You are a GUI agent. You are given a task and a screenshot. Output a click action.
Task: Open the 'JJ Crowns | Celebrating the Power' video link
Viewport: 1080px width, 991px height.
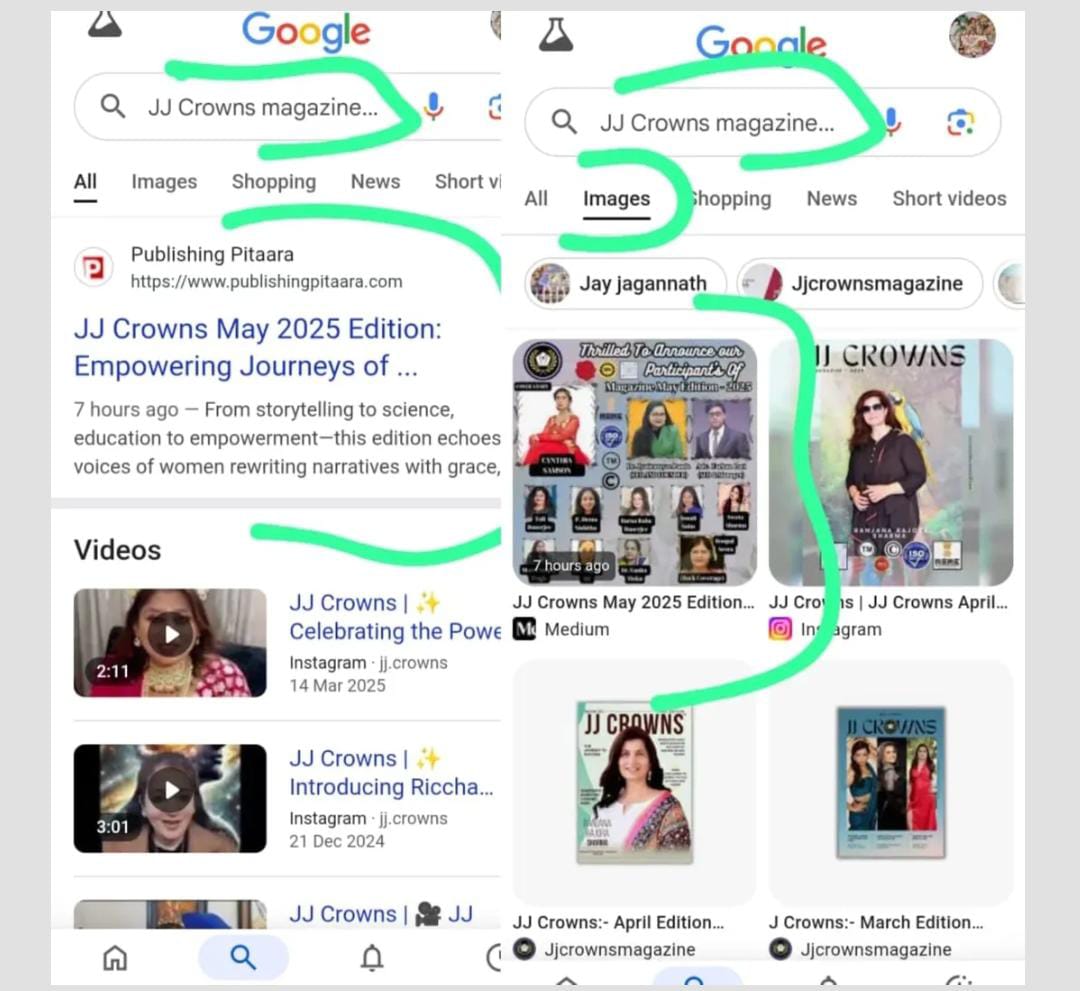click(x=394, y=617)
